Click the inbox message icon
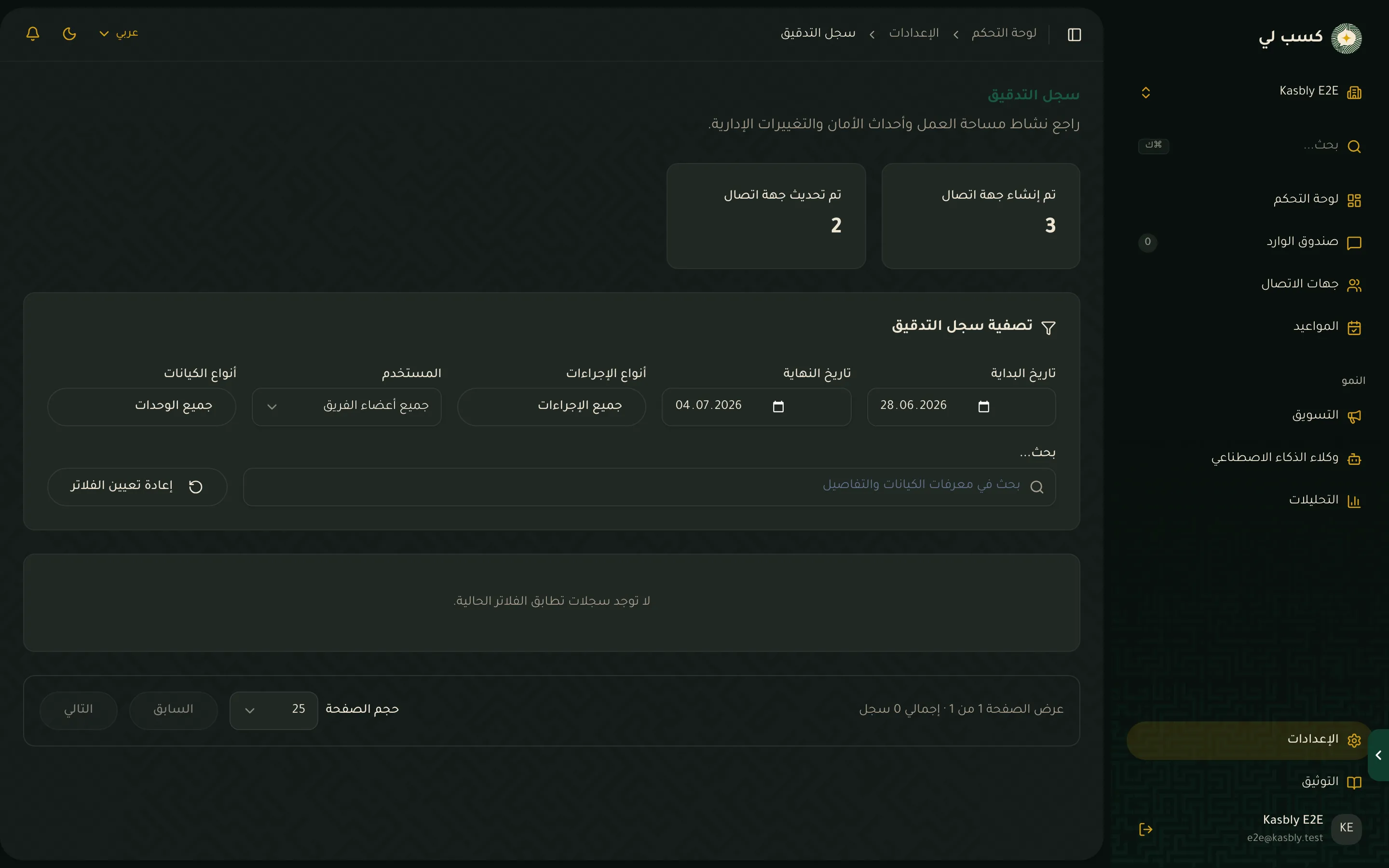 (1354, 243)
